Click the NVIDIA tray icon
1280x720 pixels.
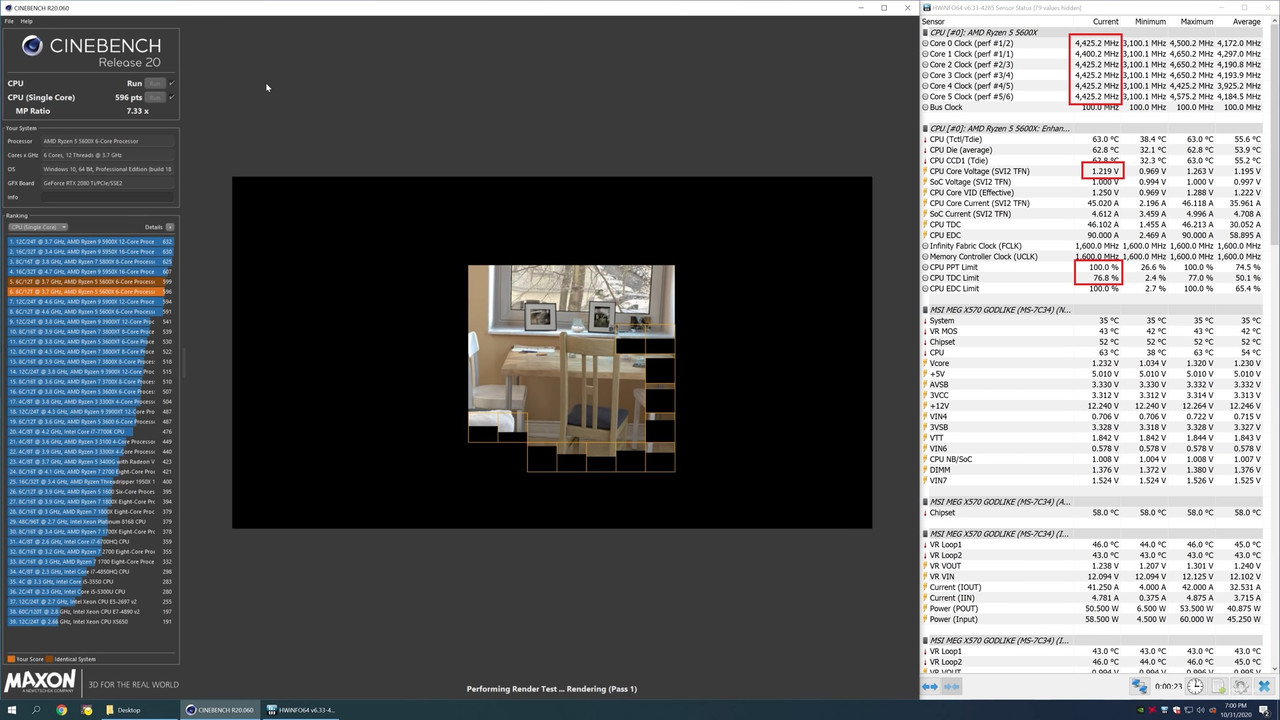1140,710
